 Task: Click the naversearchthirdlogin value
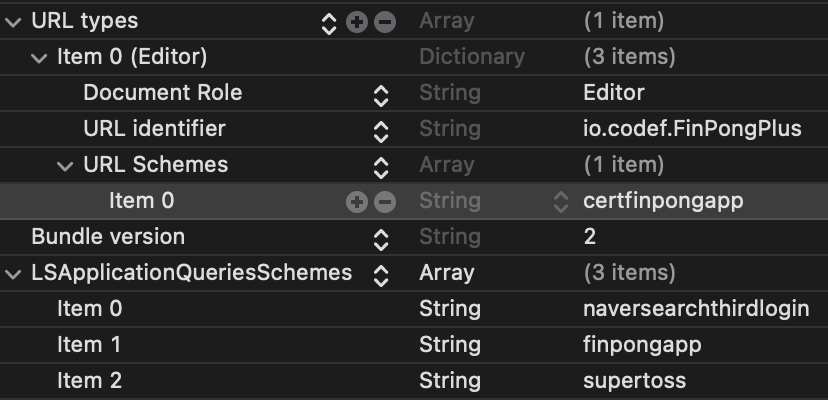click(x=696, y=309)
